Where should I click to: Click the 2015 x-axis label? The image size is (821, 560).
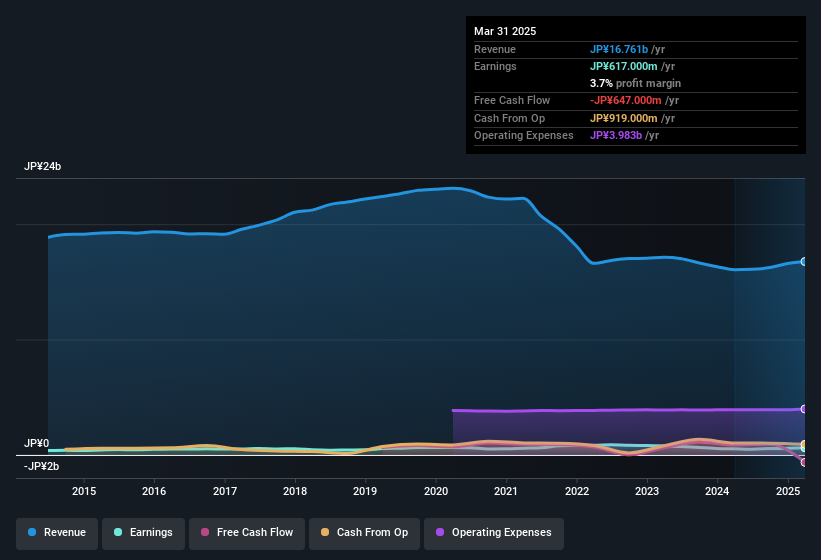pos(84,491)
